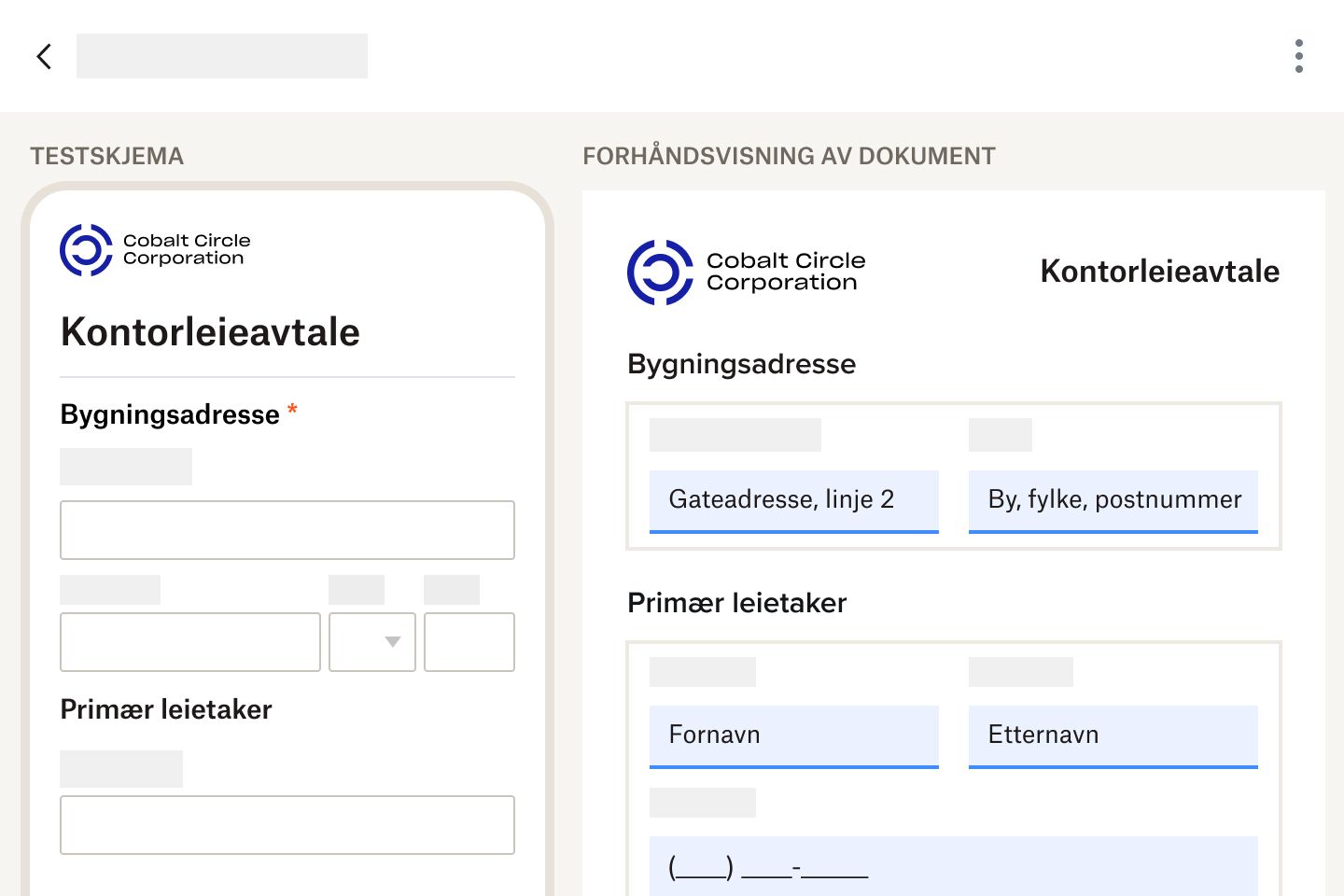Open the state dropdown under Bygningsadresse
Image resolution: width=1344 pixels, height=896 pixels.
[x=371, y=642]
